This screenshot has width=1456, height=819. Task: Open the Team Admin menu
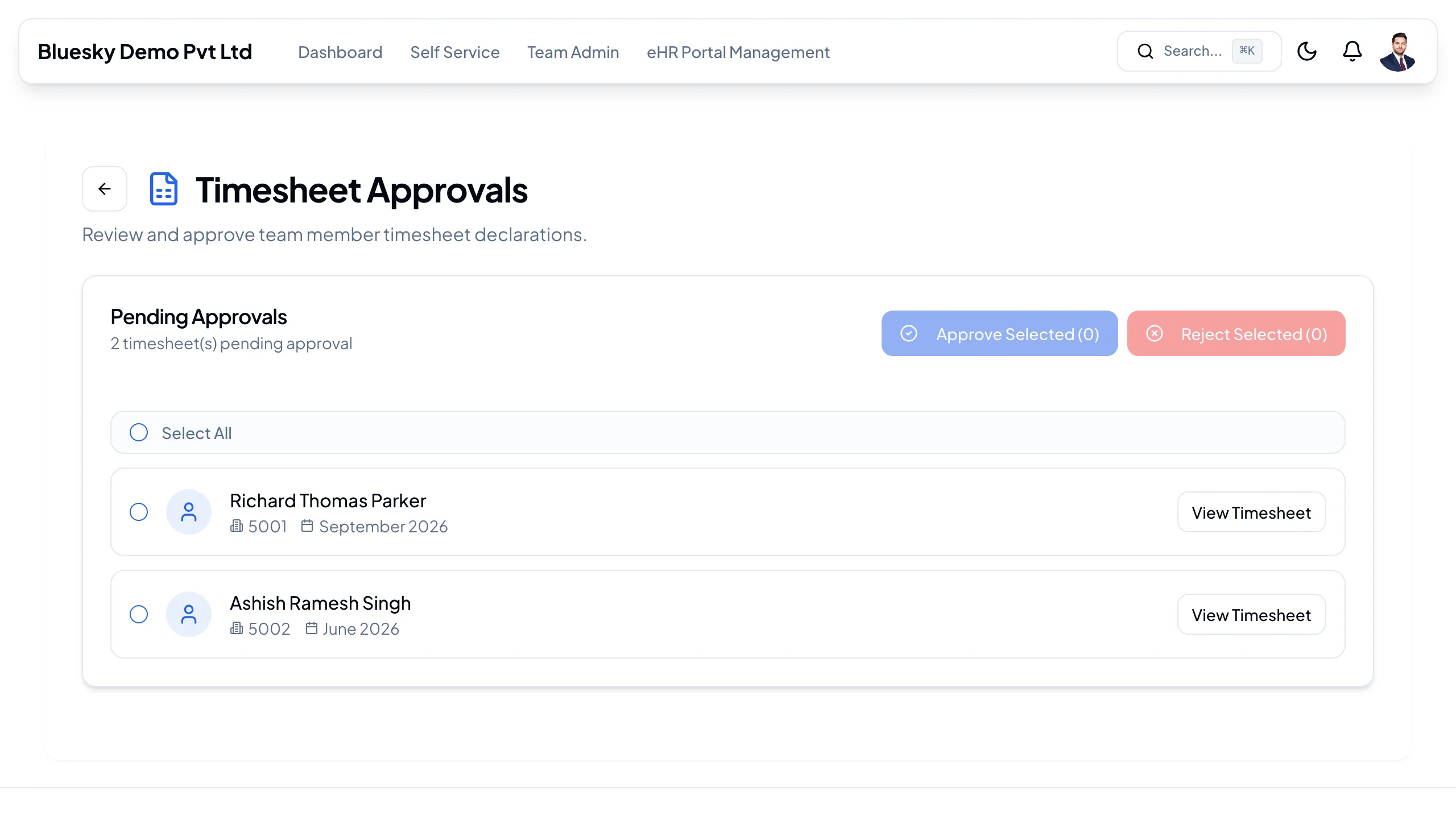(573, 52)
